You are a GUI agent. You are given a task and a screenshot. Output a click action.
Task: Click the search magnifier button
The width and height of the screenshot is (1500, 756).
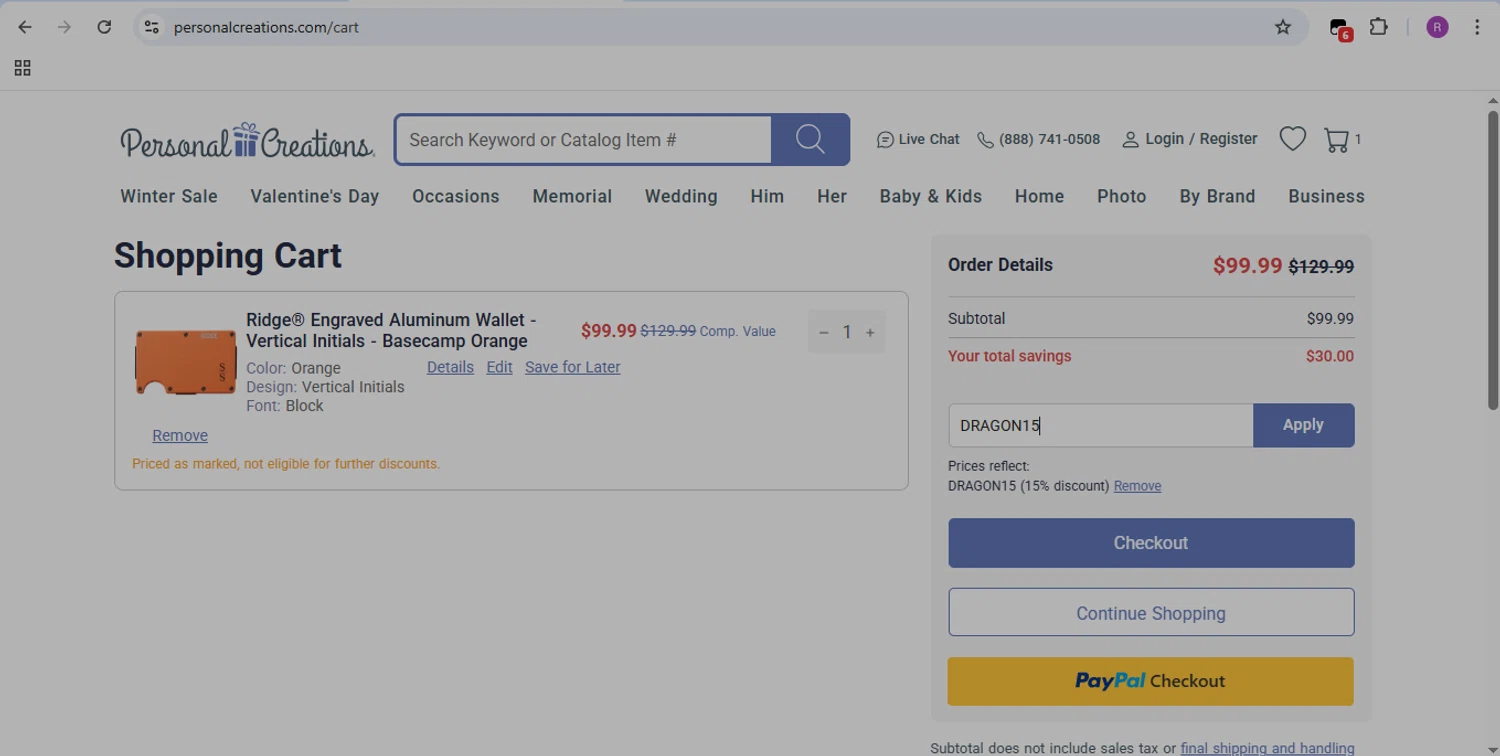[x=810, y=139]
